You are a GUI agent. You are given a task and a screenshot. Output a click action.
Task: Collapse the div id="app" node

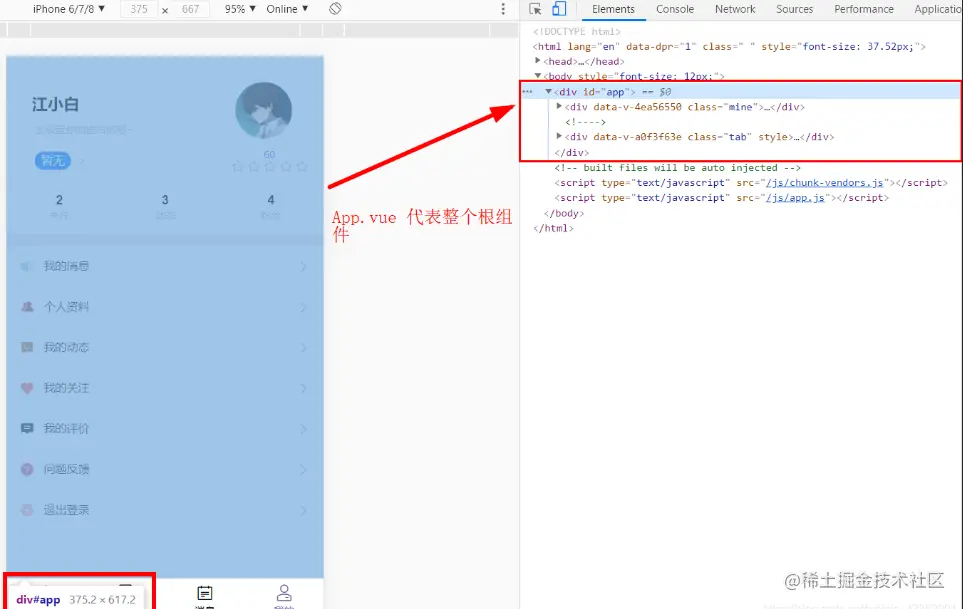pos(548,91)
